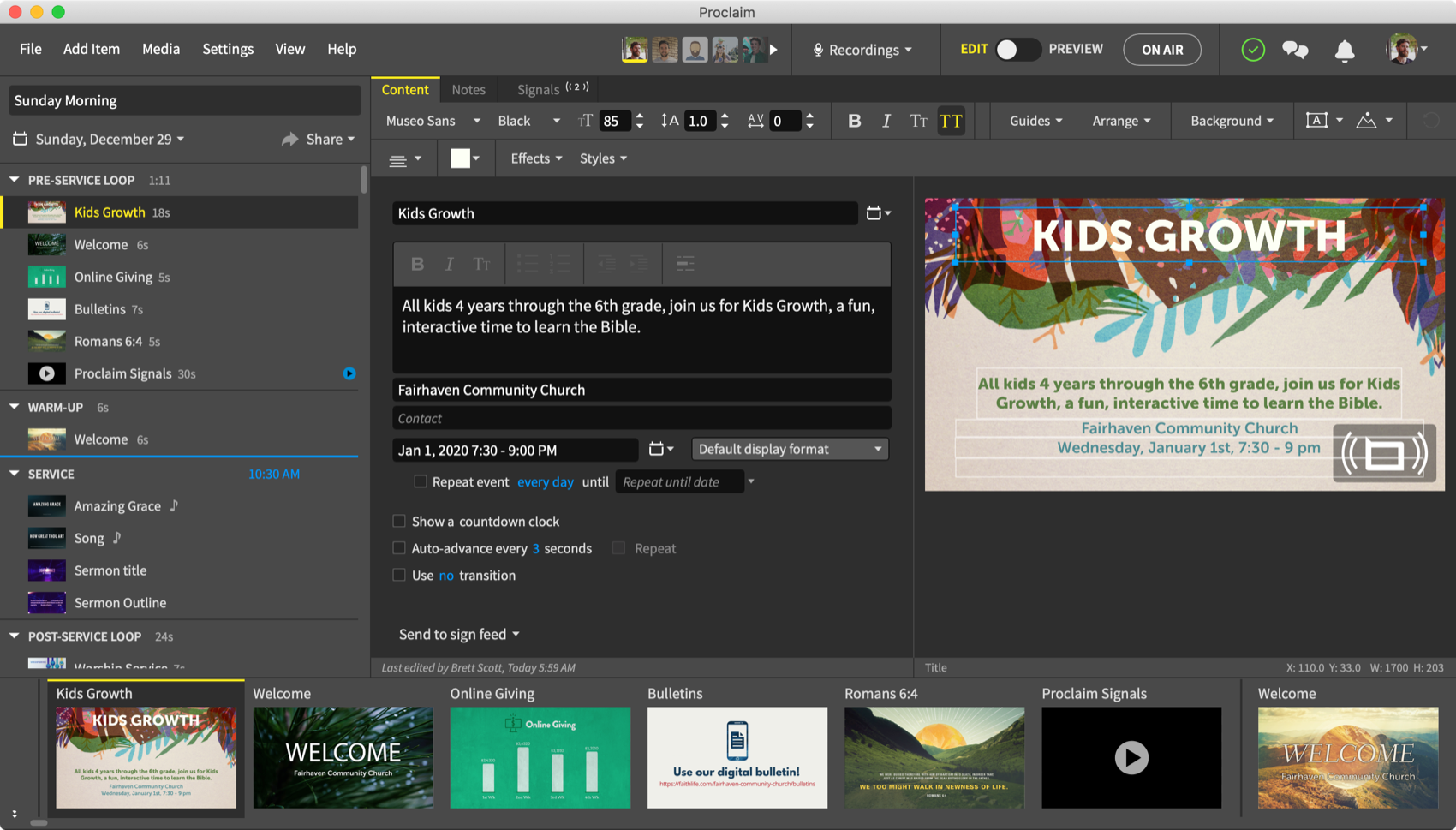Open Send to sign feed menu
The image size is (1456, 830).
tap(459, 634)
